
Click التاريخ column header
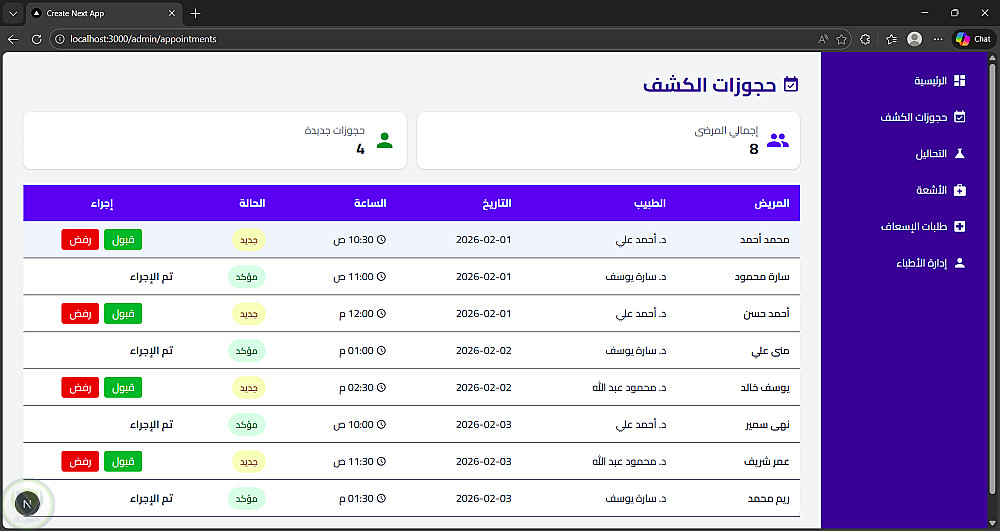tap(497, 203)
